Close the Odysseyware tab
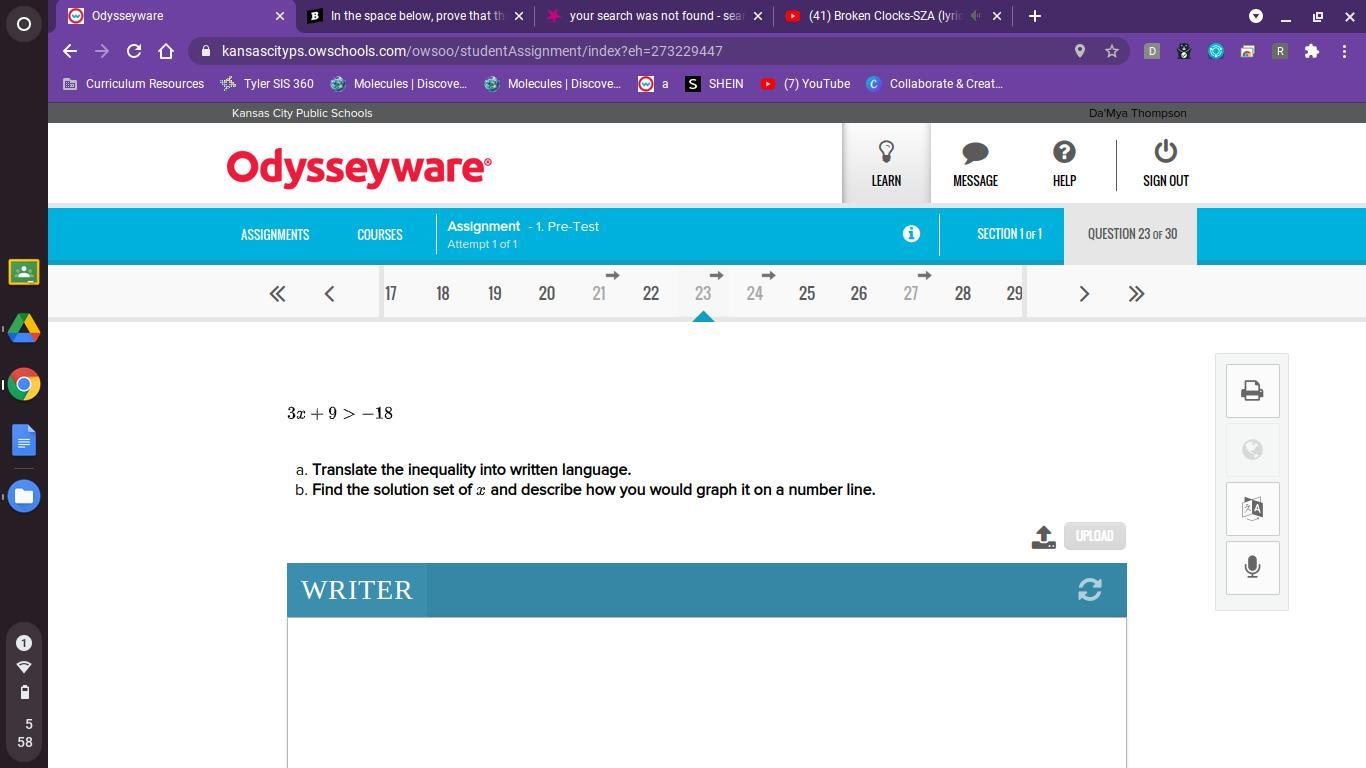The image size is (1366, 768). tap(280, 16)
